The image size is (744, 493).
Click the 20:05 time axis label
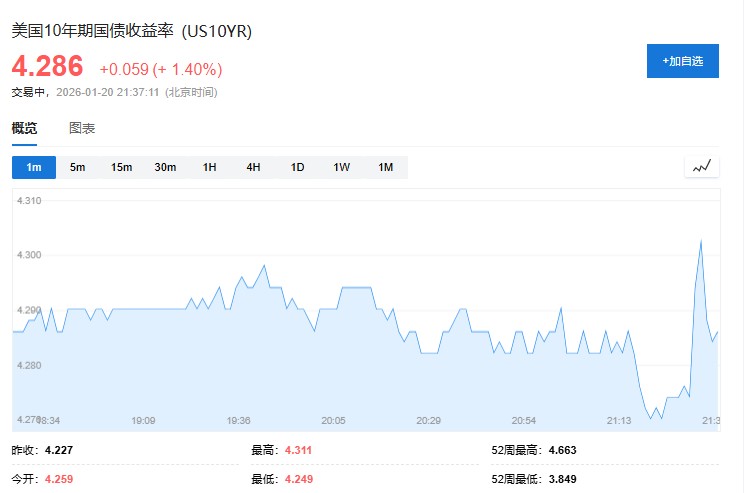click(x=333, y=421)
